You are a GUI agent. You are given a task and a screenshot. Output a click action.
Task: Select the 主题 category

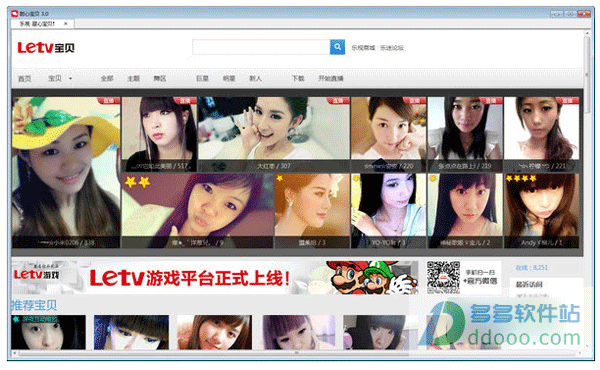(x=133, y=78)
